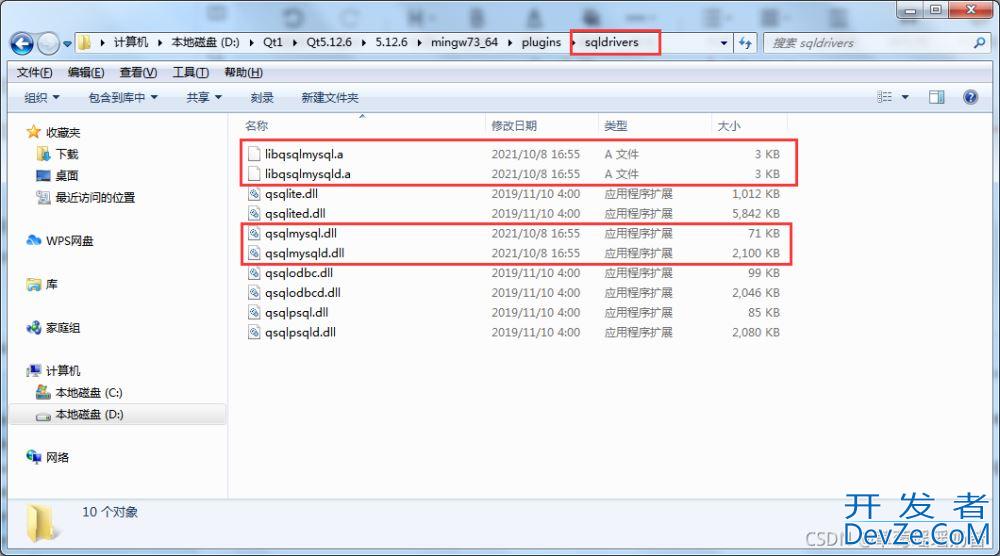Click the Back navigation arrow button

coord(22,43)
